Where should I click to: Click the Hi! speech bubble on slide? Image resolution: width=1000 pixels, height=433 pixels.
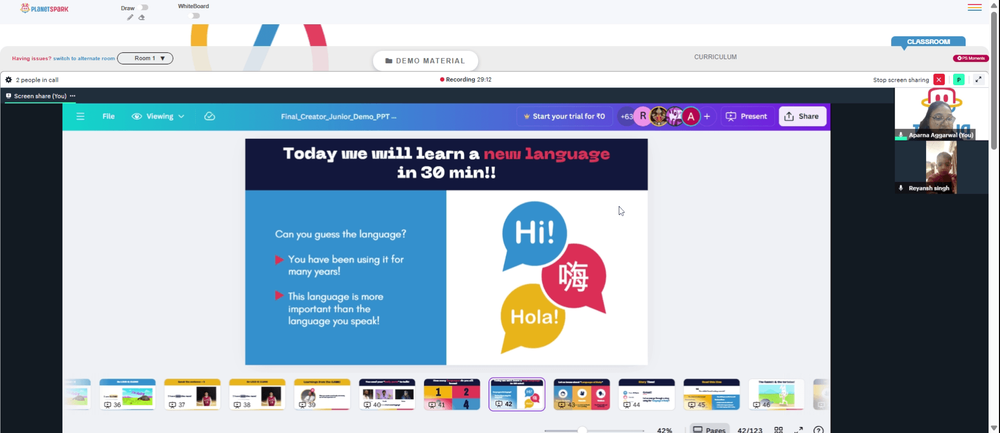coord(534,234)
